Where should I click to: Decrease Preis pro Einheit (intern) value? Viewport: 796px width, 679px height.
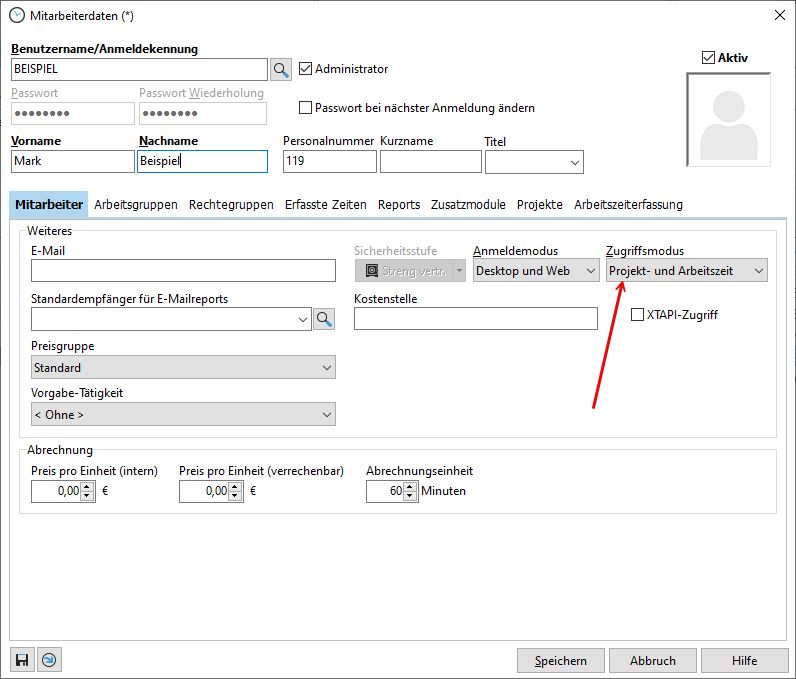[87, 496]
